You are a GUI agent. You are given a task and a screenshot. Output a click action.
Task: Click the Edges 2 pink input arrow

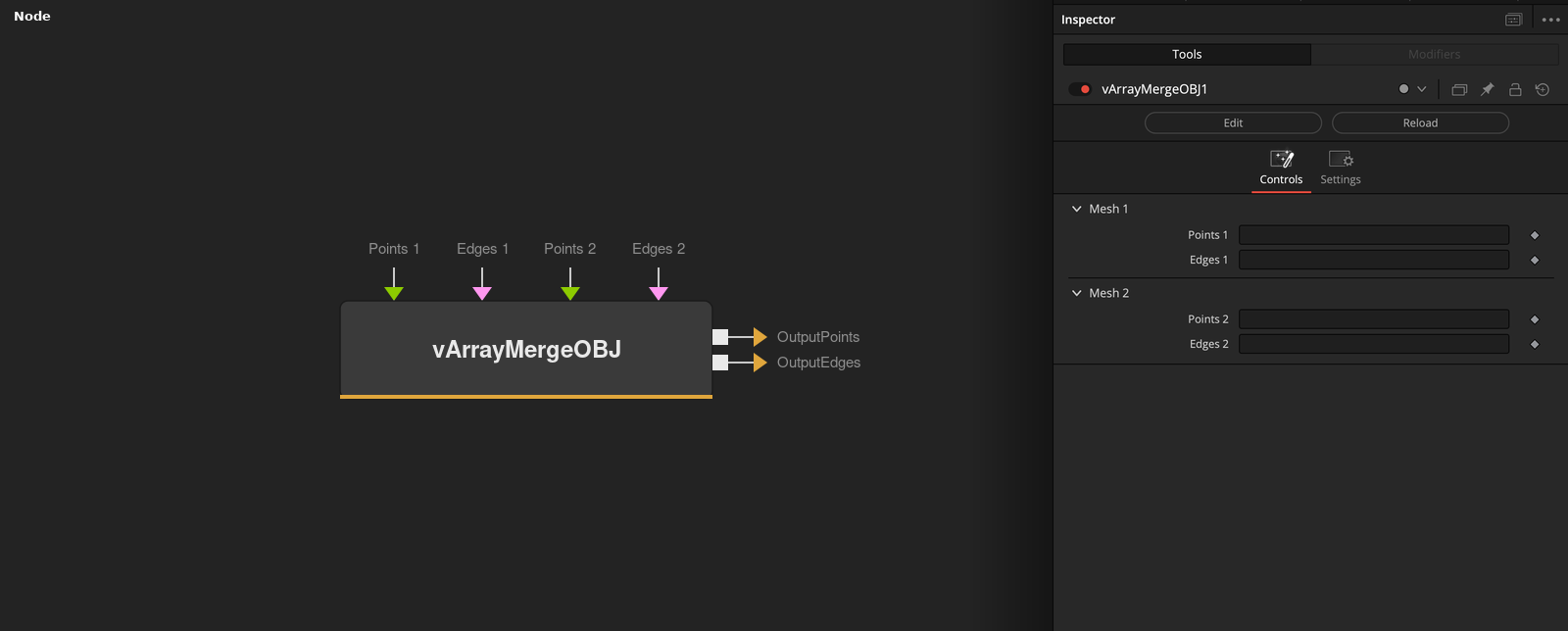click(x=659, y=293)
